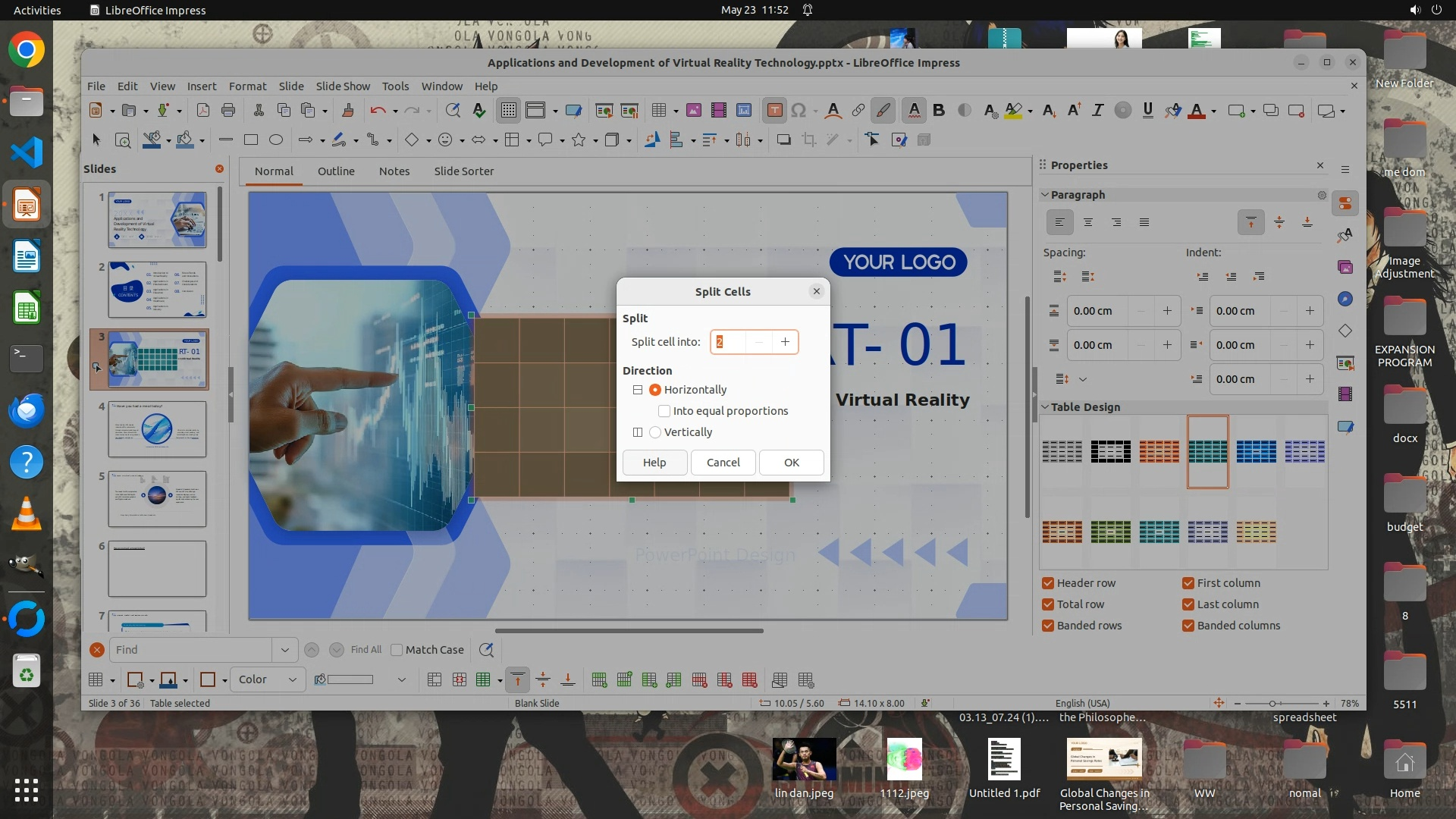The image size is (1456, 819).
Task: Collapse the Table Design section
Action: pyautogui.click(x=1045, y=407)
